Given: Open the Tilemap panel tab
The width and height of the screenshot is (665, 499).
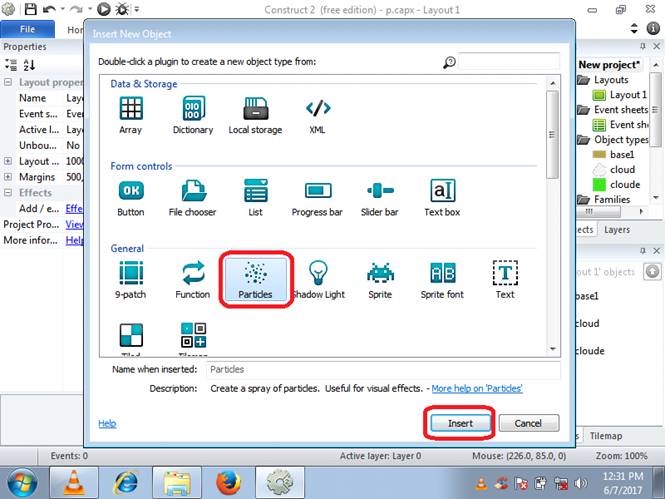Looking at the screenshot, I should click(606, 436).
